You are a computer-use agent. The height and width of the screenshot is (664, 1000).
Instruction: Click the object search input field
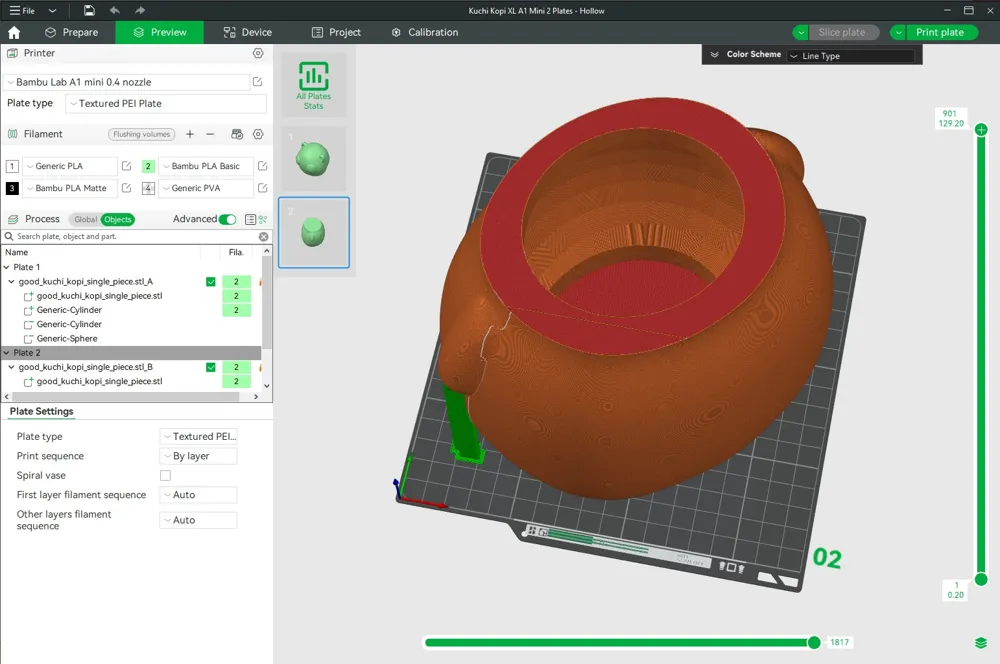click(x=134, y=237)
